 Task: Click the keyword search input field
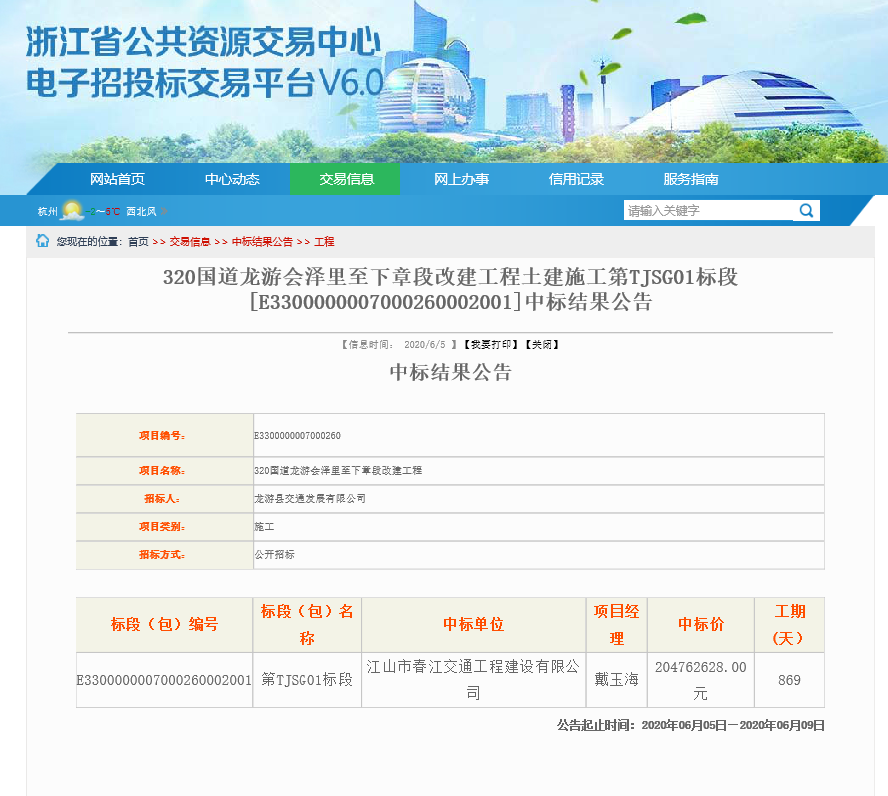pos(708,211)
